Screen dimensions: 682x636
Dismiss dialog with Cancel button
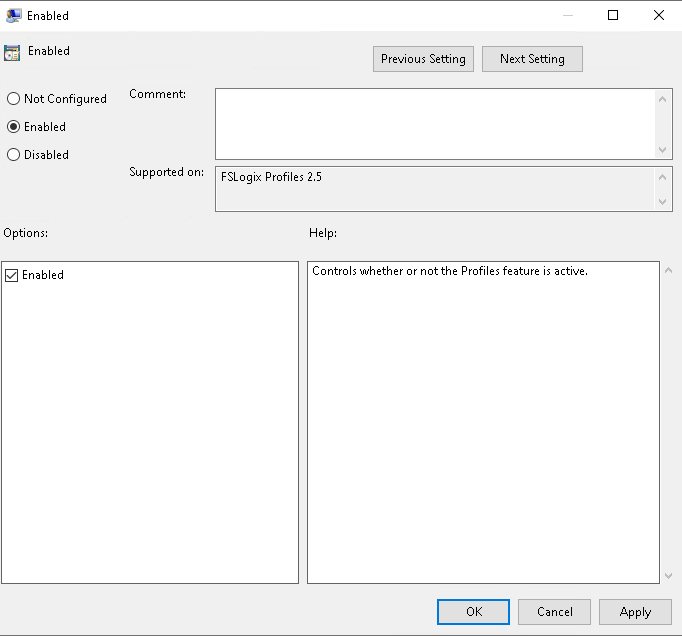point(554,612)
